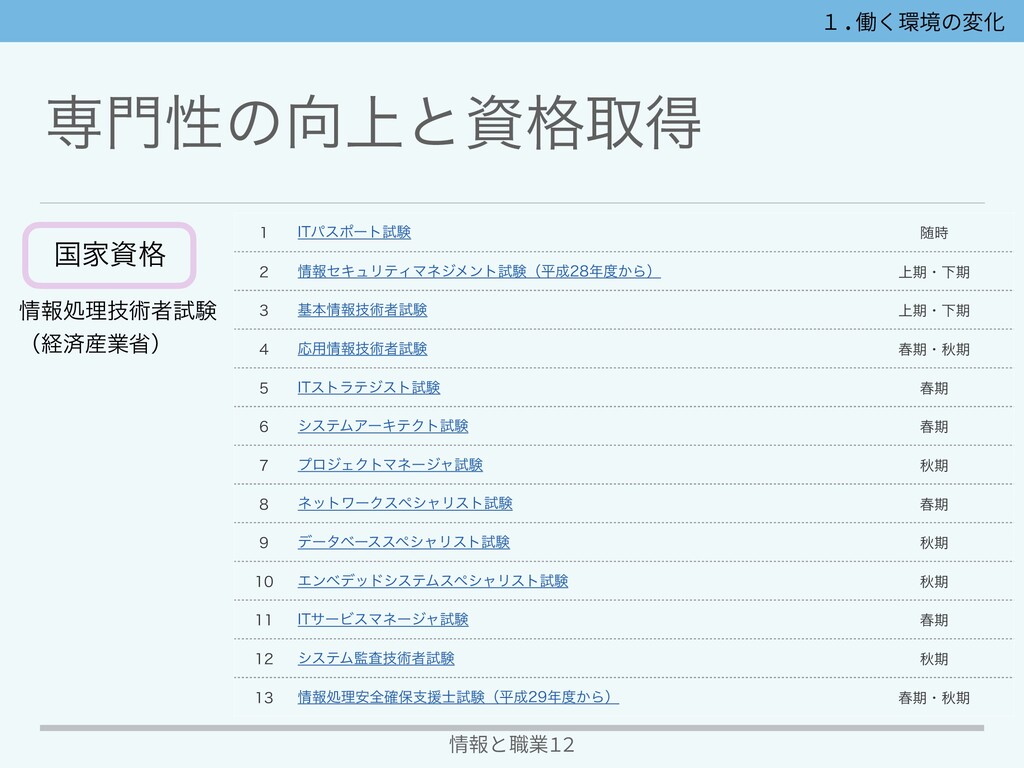Click the プロジェクトマネージャ試験 link
Screen dimensions: 1024x768
point(391,464)
